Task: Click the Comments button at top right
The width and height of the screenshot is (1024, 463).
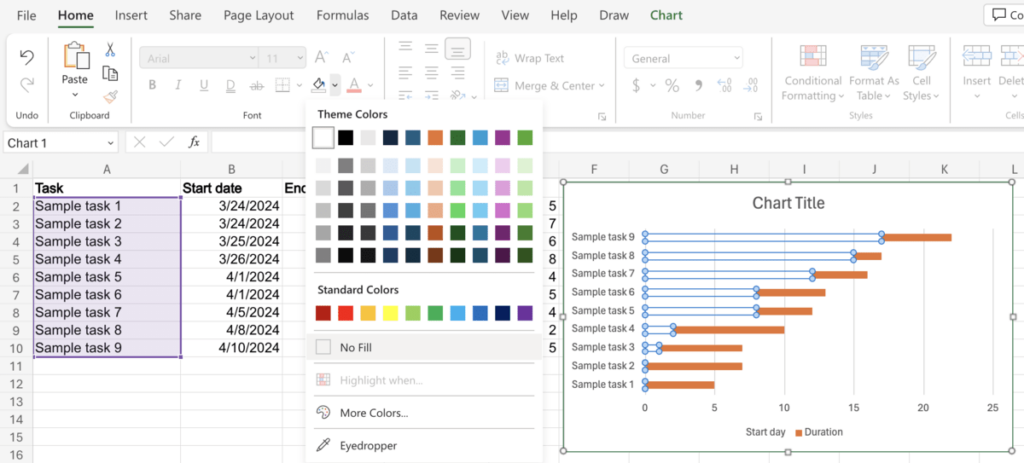Action: click(x=1004, y=14)
